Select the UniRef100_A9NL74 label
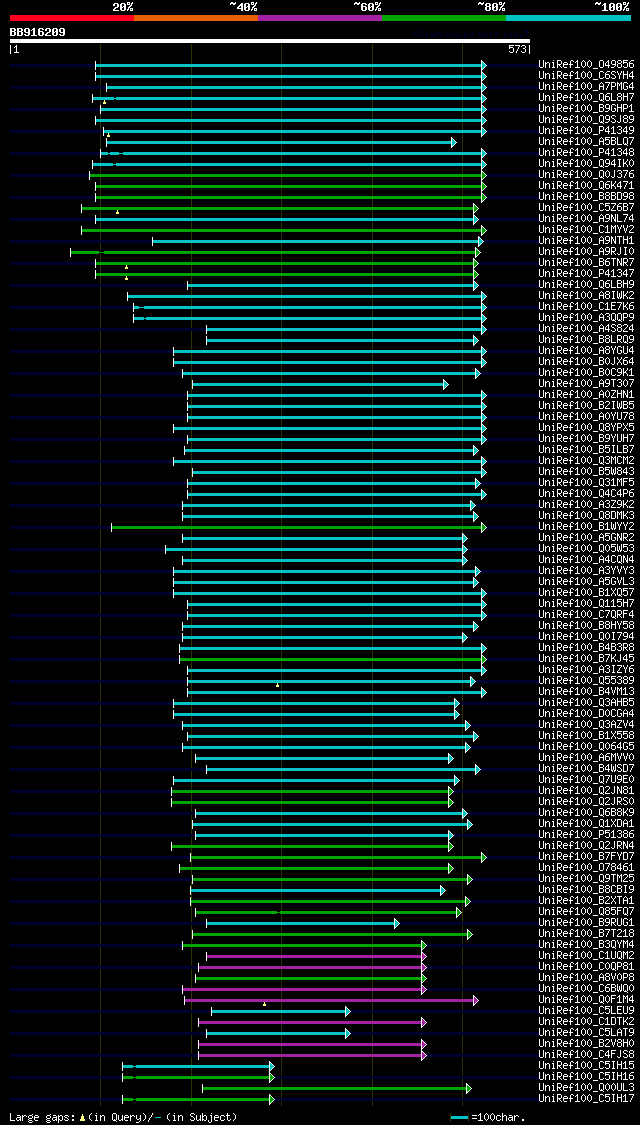Screen dimensions: 640x1125 (x=586, y=219)
